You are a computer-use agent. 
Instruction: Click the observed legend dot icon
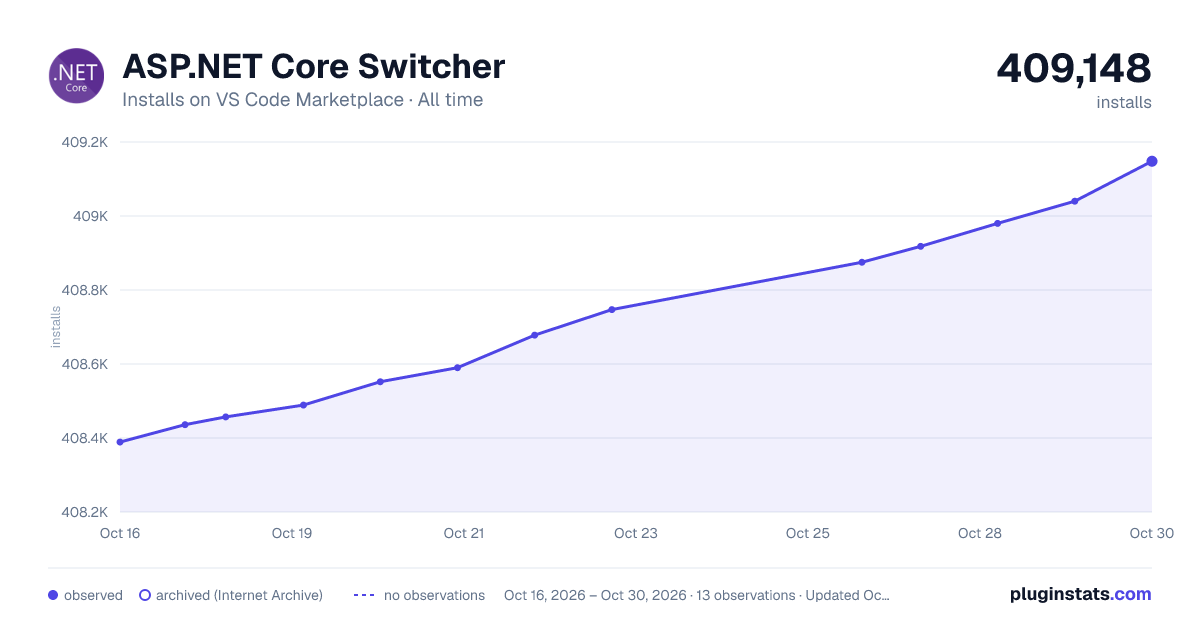(x=53, y=595)
